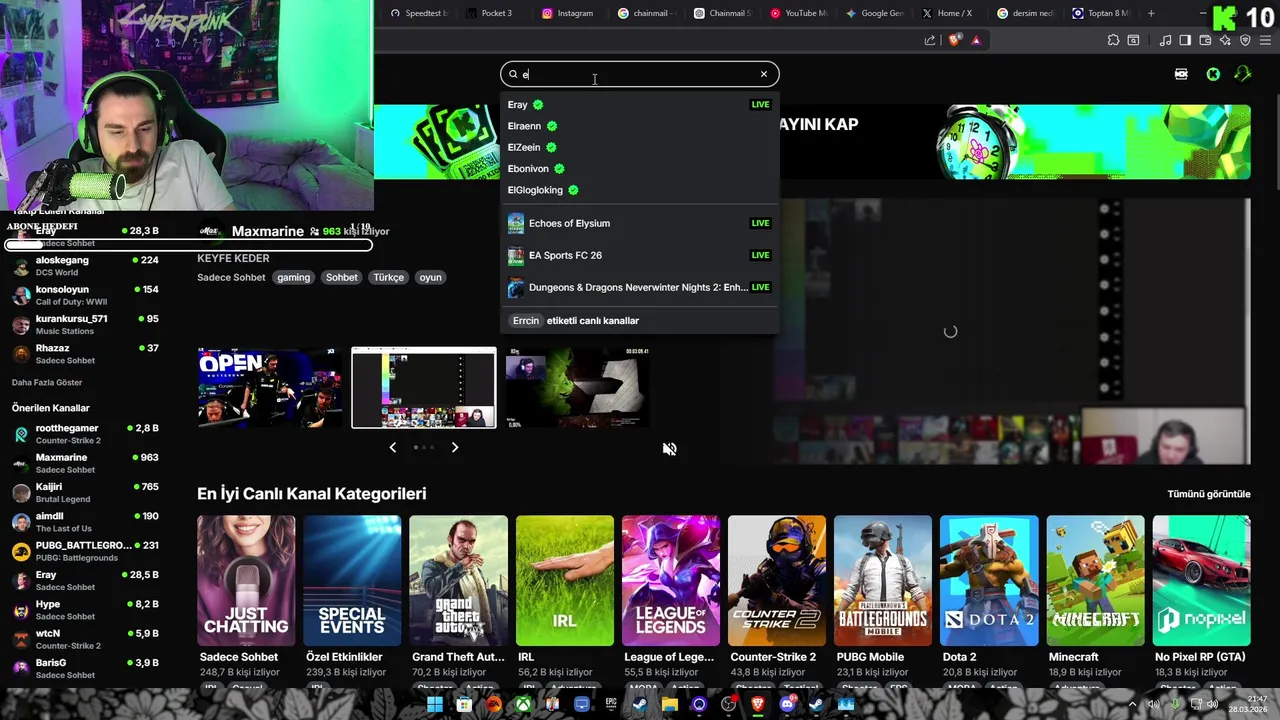Screen dimensions: 1280x720
Task: Open the Brave playlist music note icon
Action: point(1165,40)
